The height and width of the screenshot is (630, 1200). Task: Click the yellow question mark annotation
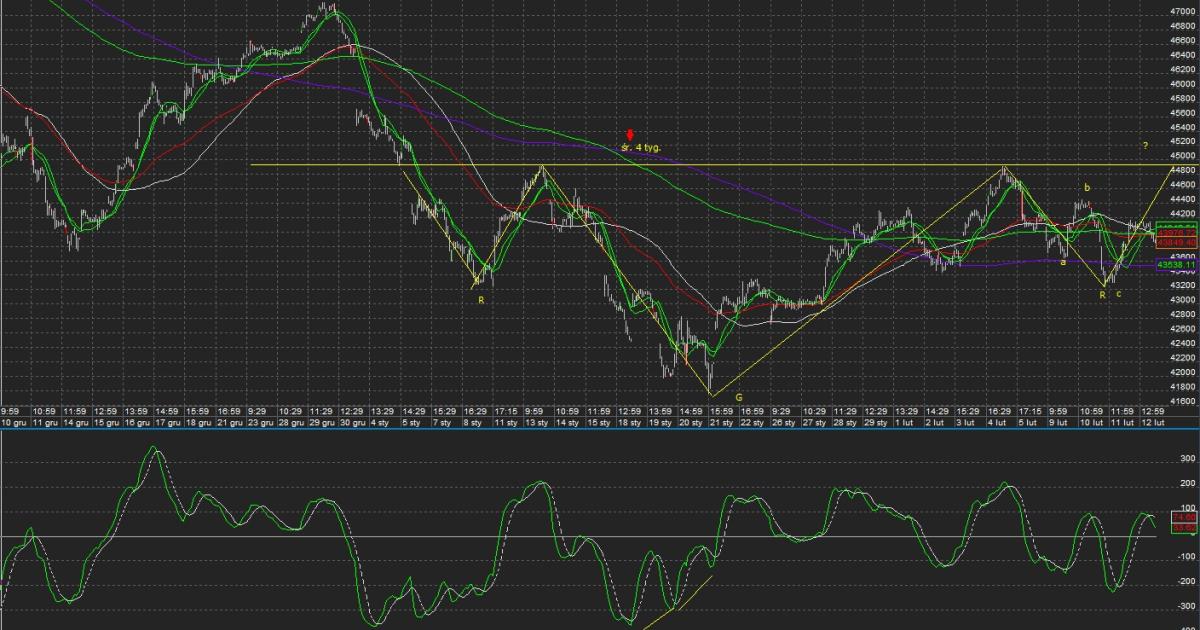[1144, 147]
